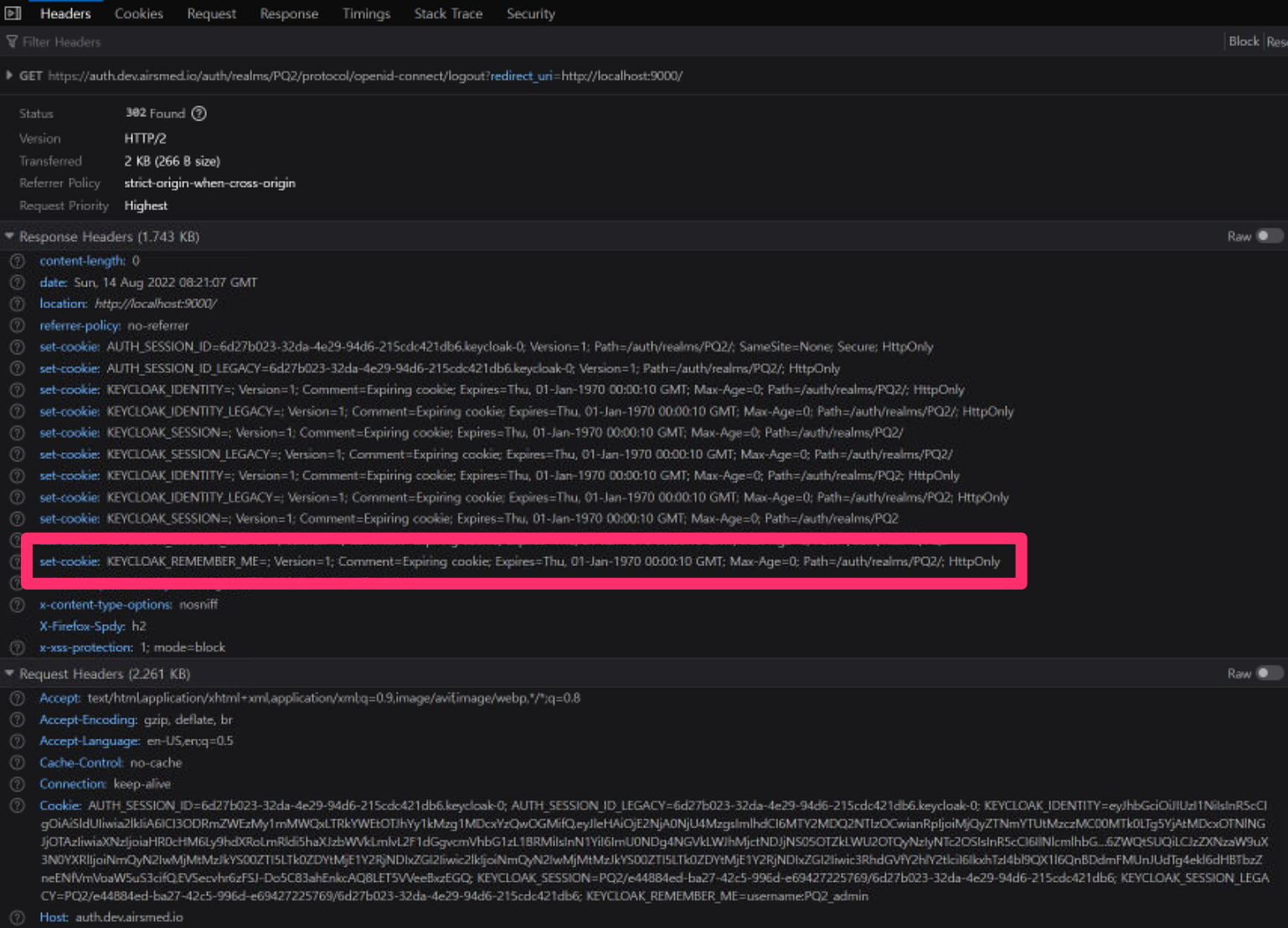Collapse the Request Headers section
This screenshot has width=1288, height=928.
click(x=8, y=673)
